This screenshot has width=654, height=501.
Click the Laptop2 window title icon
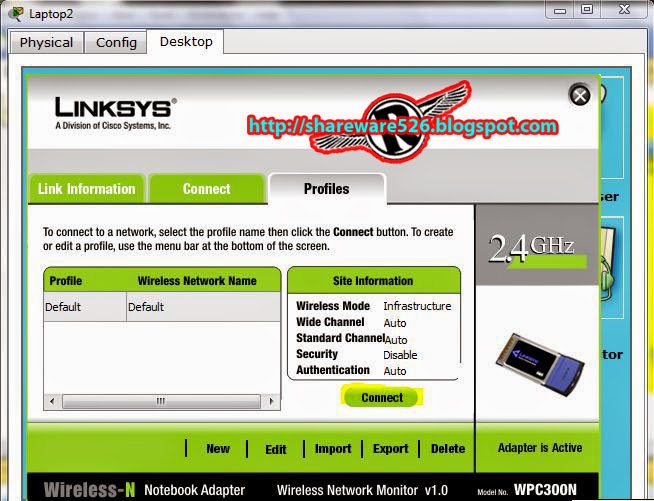pos(17,14)
